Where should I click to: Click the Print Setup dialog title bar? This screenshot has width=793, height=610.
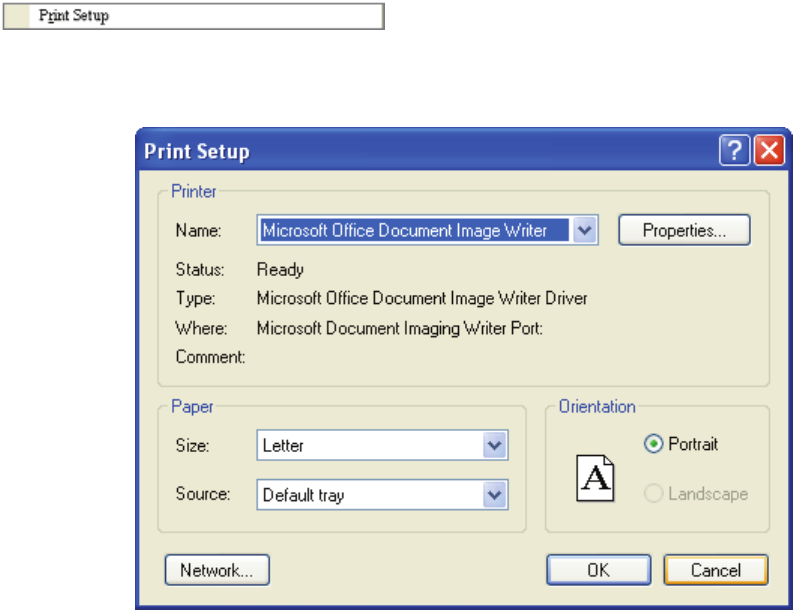420,151
